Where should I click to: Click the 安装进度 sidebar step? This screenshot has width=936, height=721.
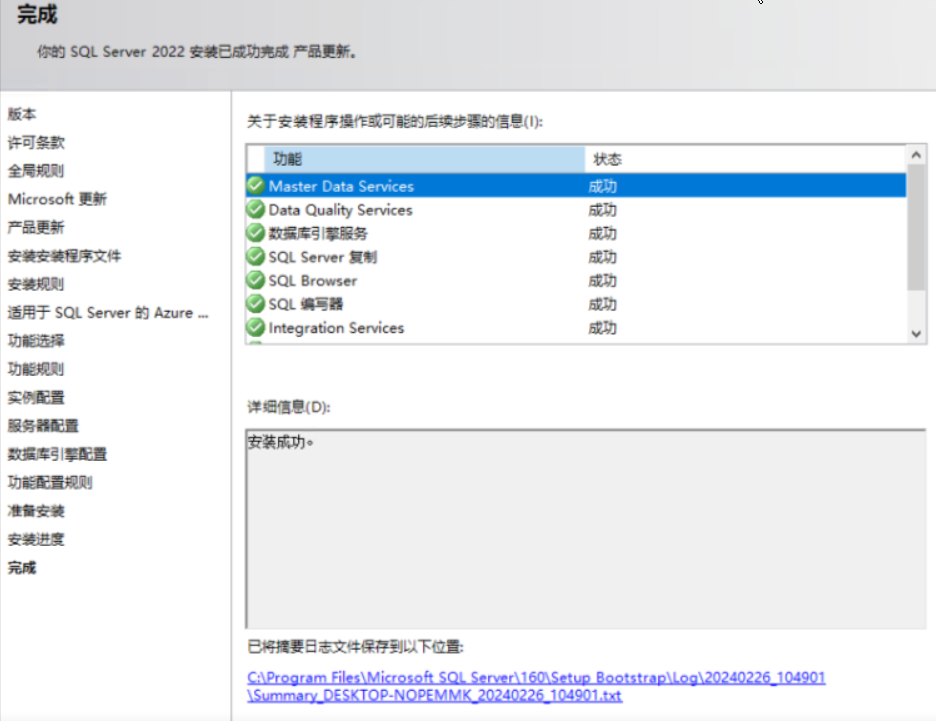click(36, 539)
